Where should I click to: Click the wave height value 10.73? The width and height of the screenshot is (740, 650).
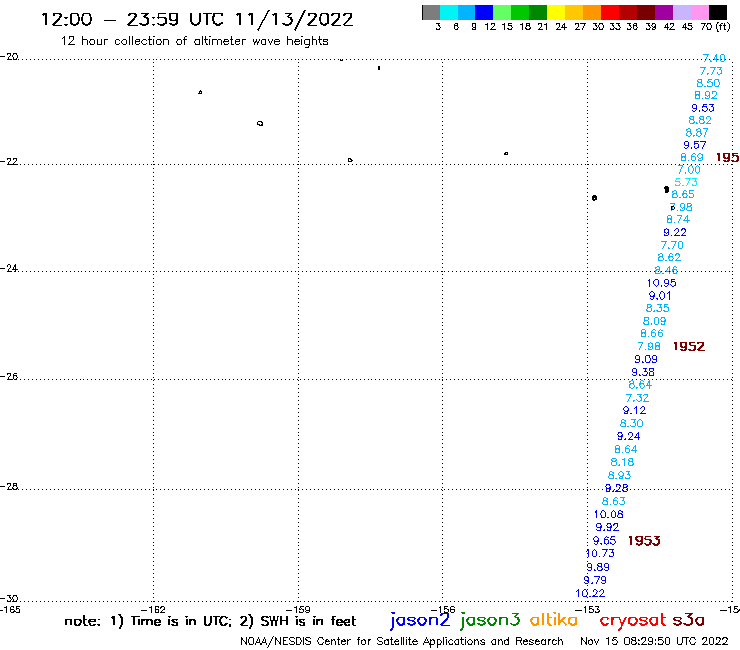(600, 553)
